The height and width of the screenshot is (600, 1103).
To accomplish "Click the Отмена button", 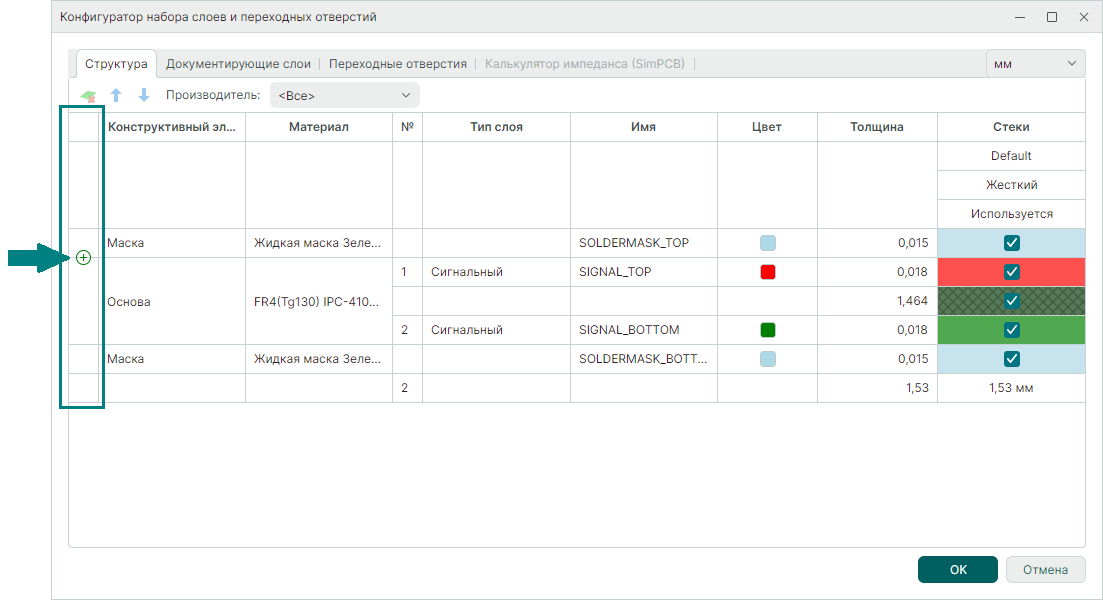I will (x=1045, y=570).
